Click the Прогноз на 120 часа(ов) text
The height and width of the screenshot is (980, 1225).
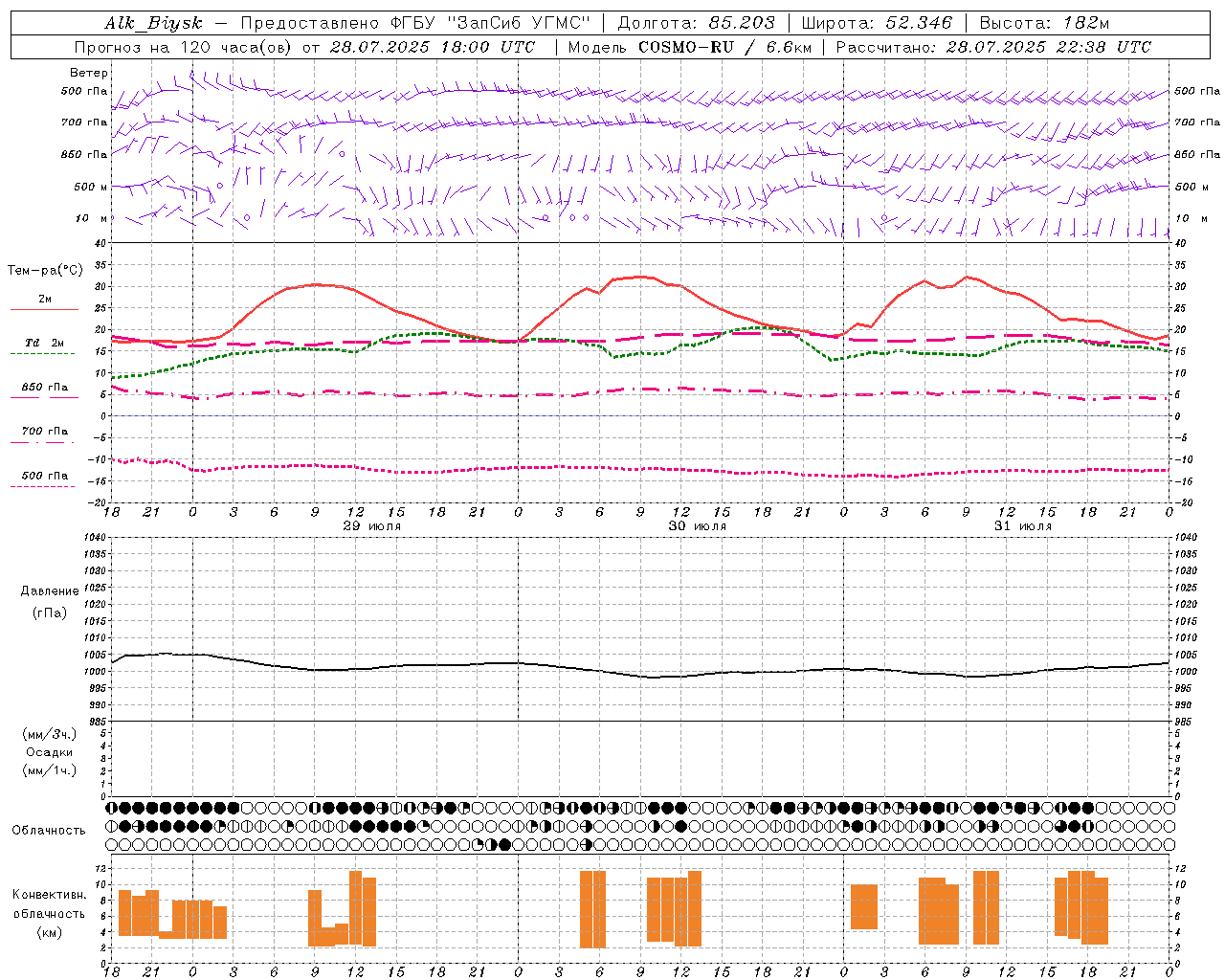coord(184,47)
